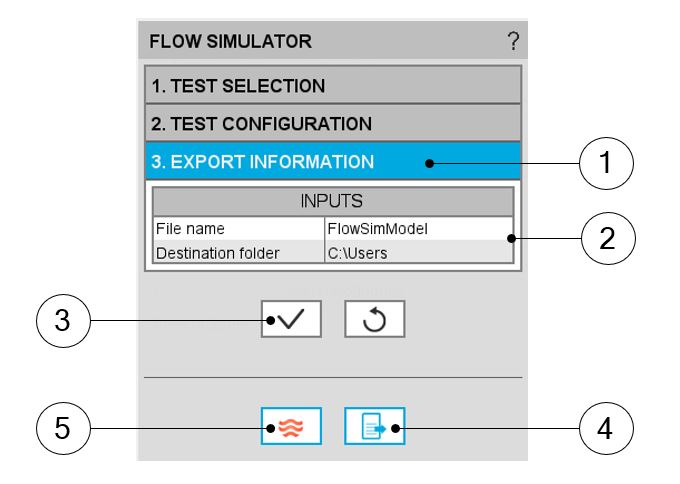Image resolution: width=680 pixels, height=484 pixels.
Task: Expand the 1. TEST SELECTION section
Action: coord(333,86)
